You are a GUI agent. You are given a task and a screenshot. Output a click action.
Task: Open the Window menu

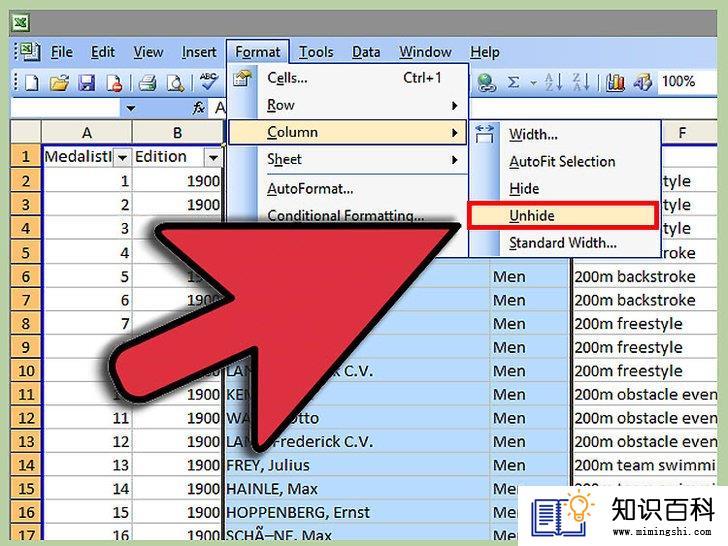click(425, 52)
